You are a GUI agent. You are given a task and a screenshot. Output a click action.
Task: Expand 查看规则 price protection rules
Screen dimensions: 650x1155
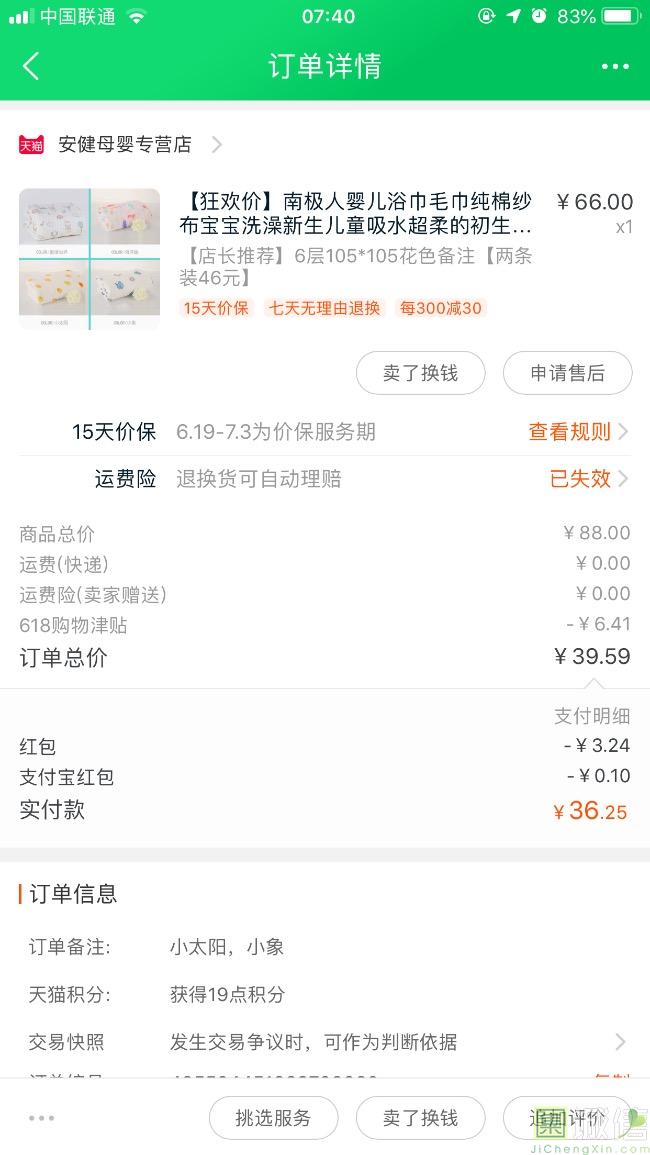(578, 432)
